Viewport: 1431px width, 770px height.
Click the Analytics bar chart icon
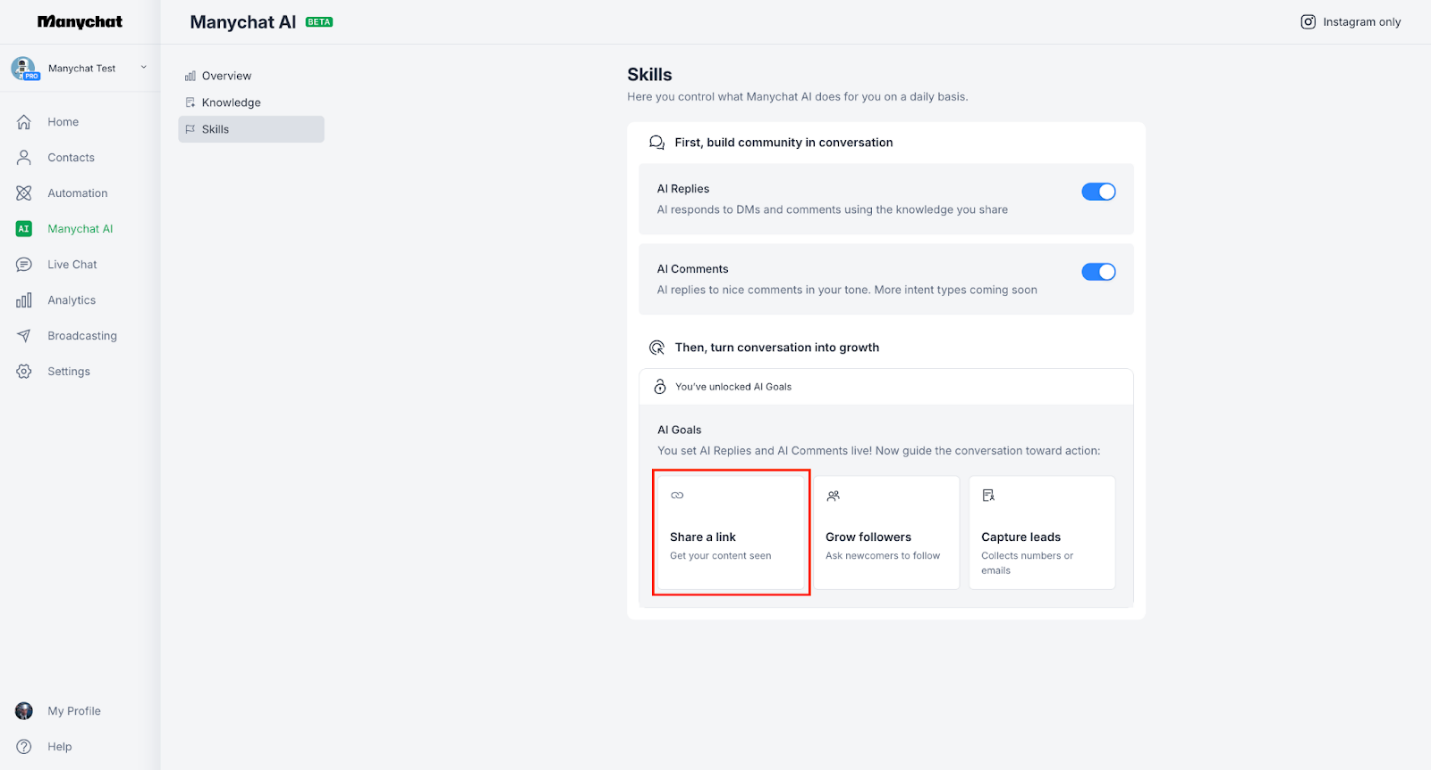24,299
